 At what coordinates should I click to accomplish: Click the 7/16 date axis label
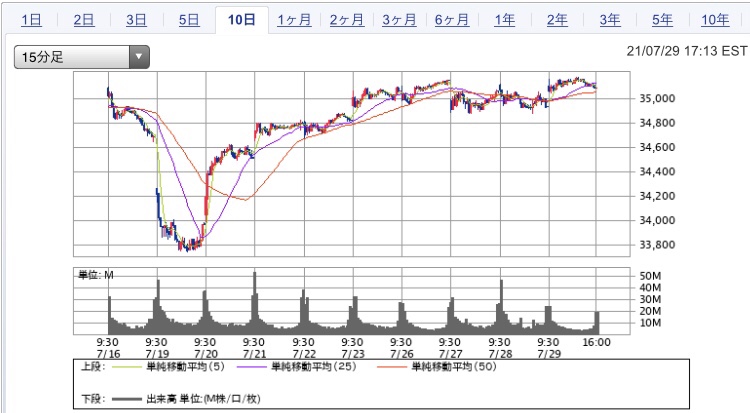pos(108,355)
